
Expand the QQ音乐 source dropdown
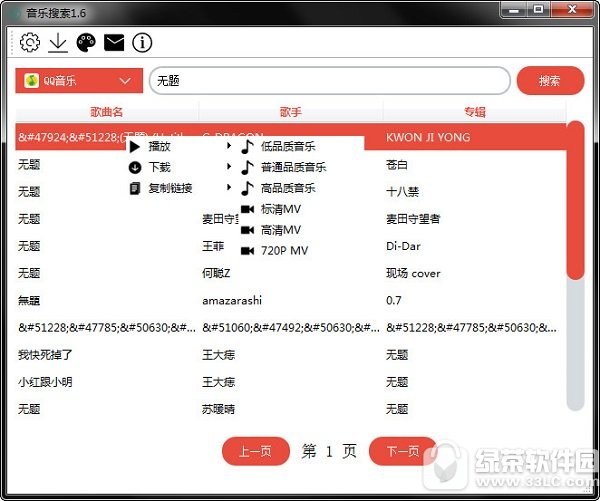[125, 81]
